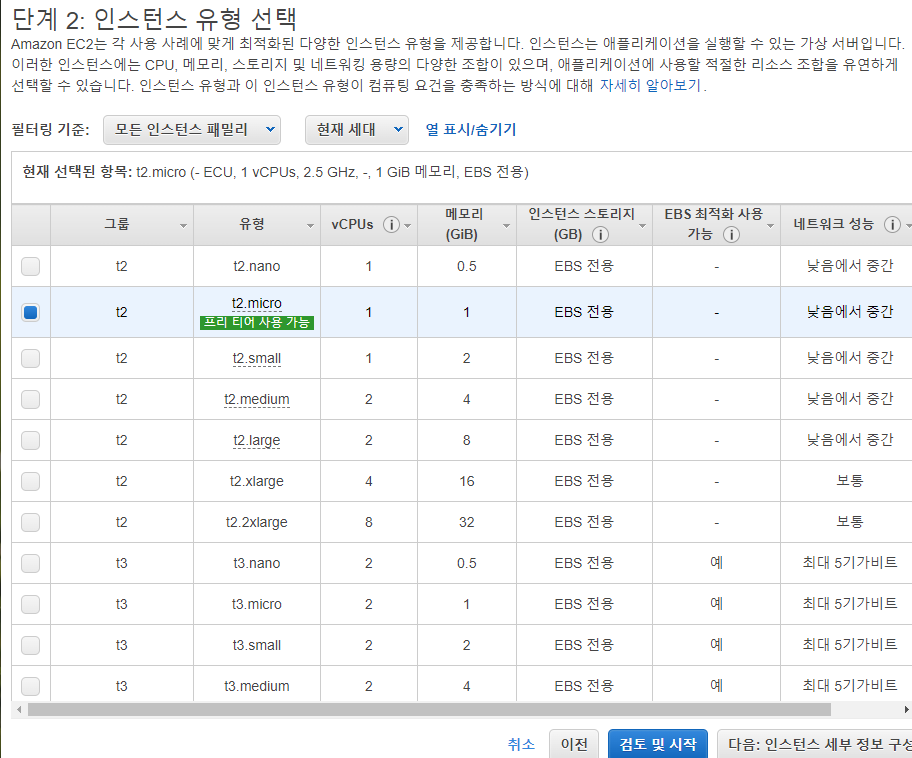
Task: Click the t3.micro type cell
Action: point(256,604)
